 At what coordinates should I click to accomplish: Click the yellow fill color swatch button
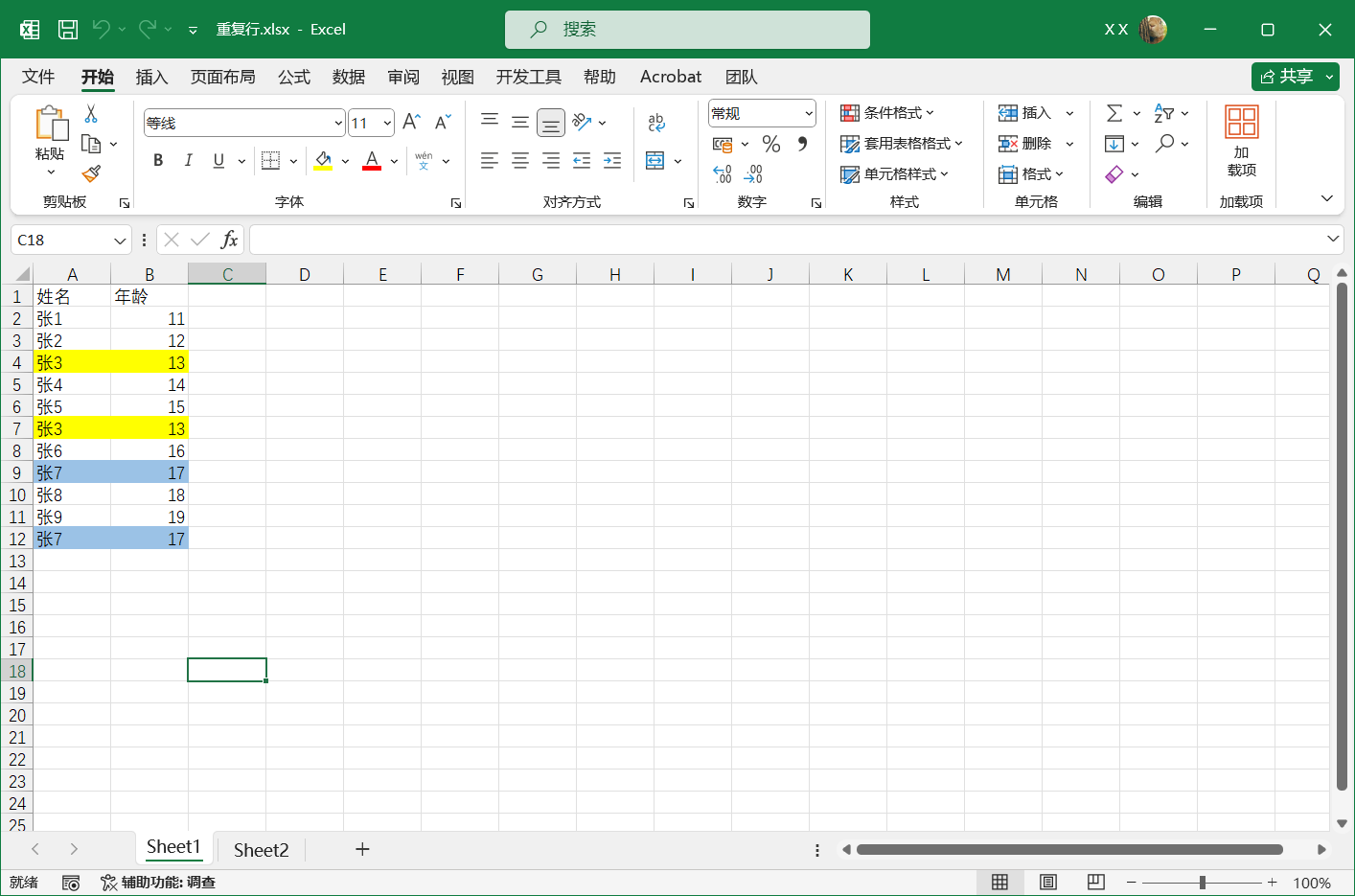click(x=324, y=161)
